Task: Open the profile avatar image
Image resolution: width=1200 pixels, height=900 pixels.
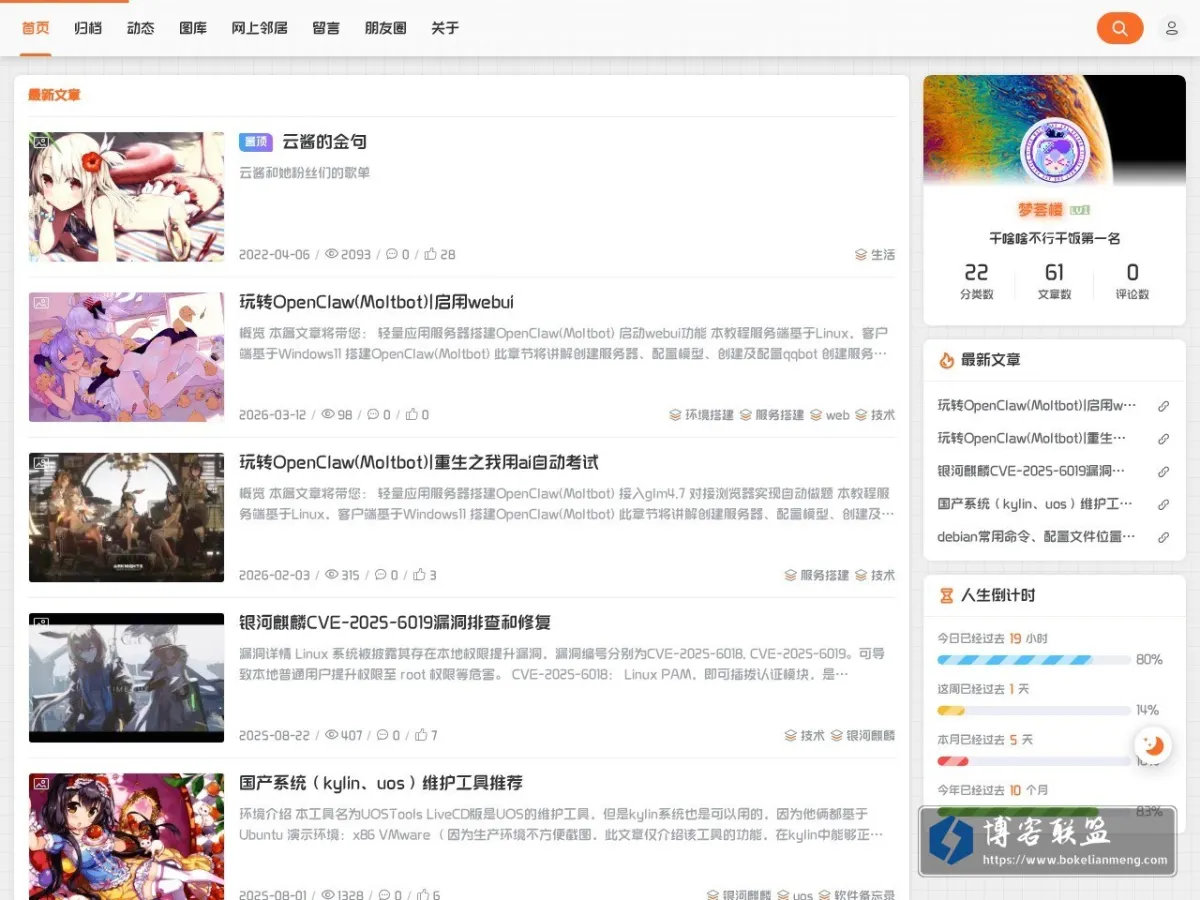Action: point(1054,152)
